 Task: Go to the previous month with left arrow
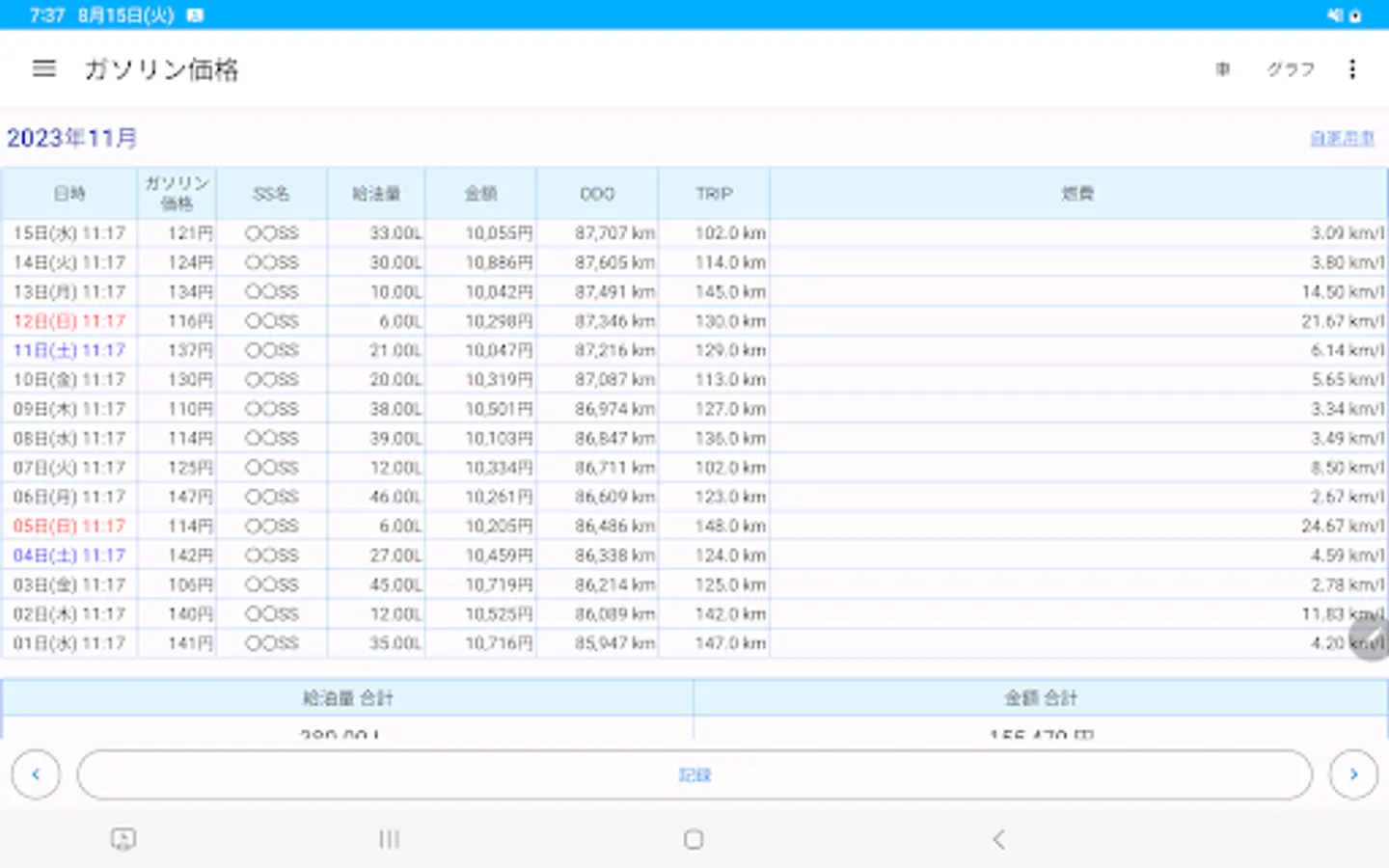tap(36, 774)
